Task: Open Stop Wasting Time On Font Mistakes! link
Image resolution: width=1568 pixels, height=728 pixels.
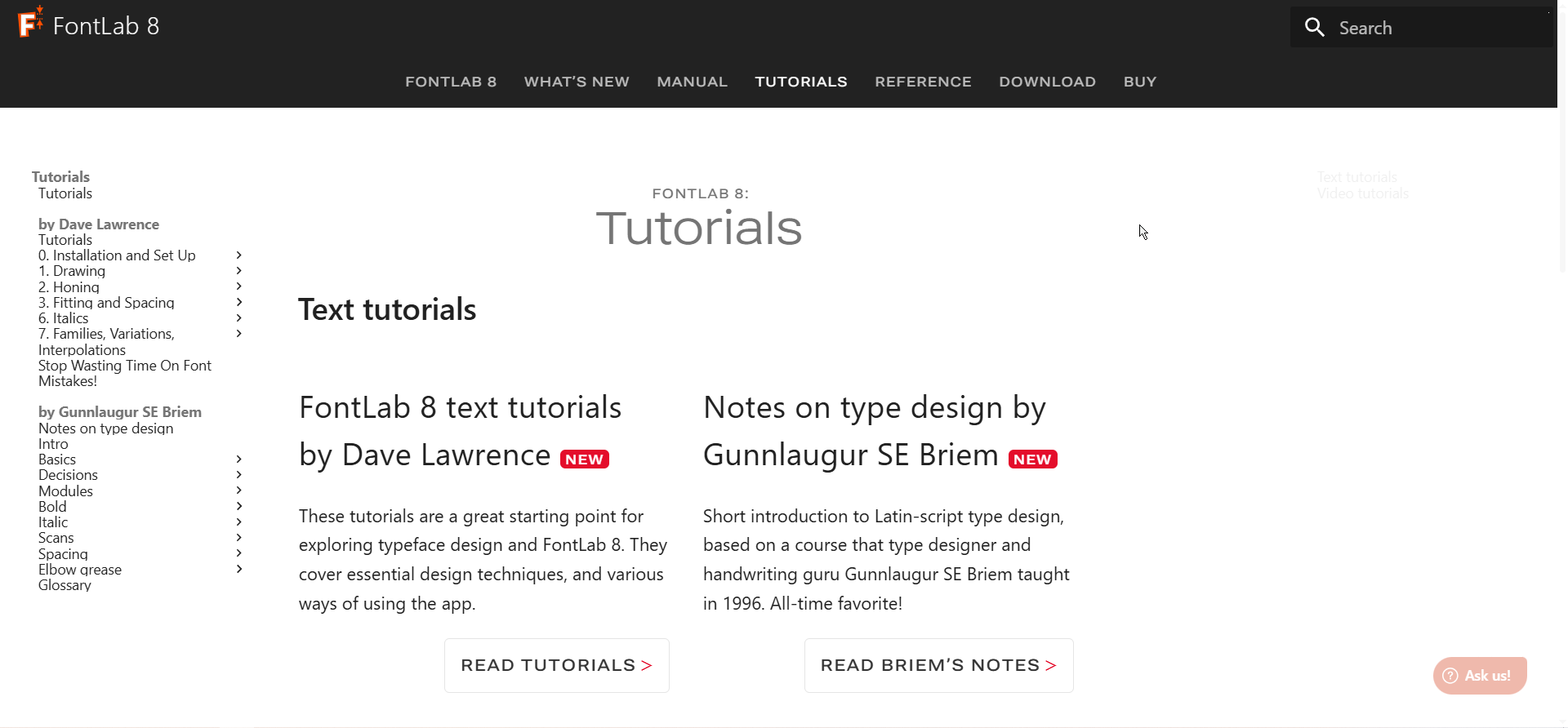Action: [125, 374]
